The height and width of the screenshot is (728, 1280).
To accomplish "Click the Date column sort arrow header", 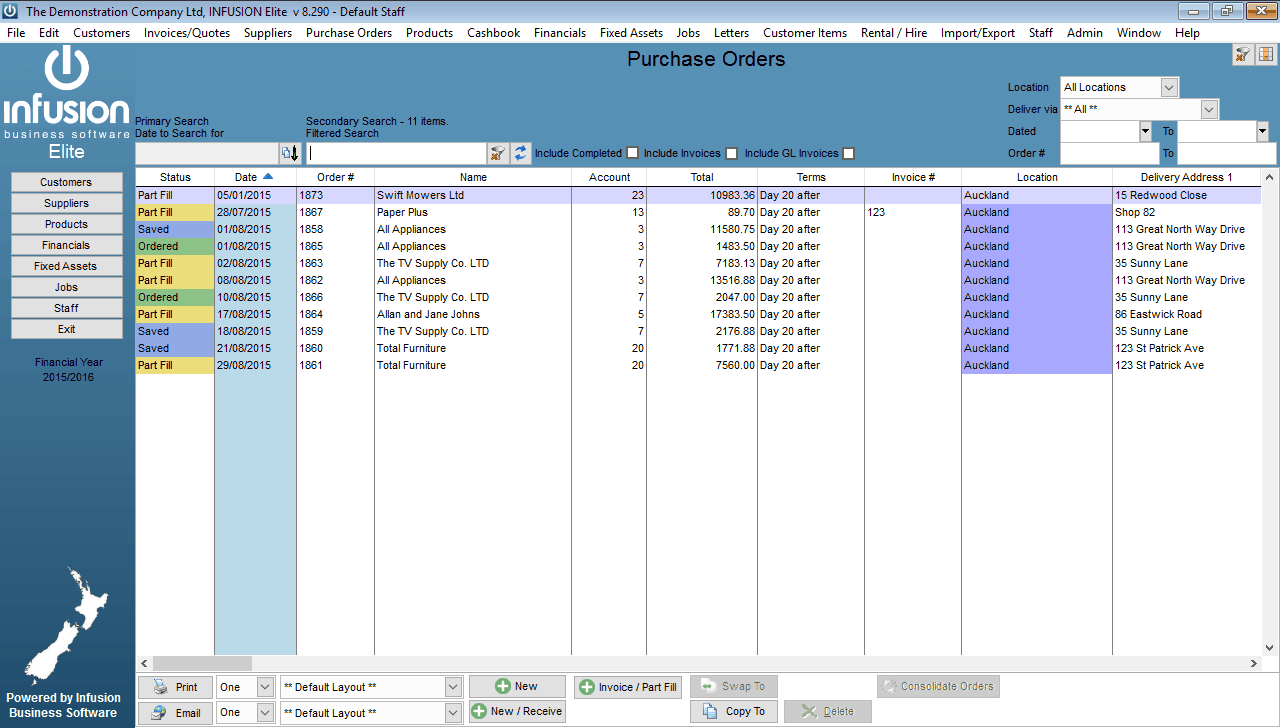I will tap(255, 177).
